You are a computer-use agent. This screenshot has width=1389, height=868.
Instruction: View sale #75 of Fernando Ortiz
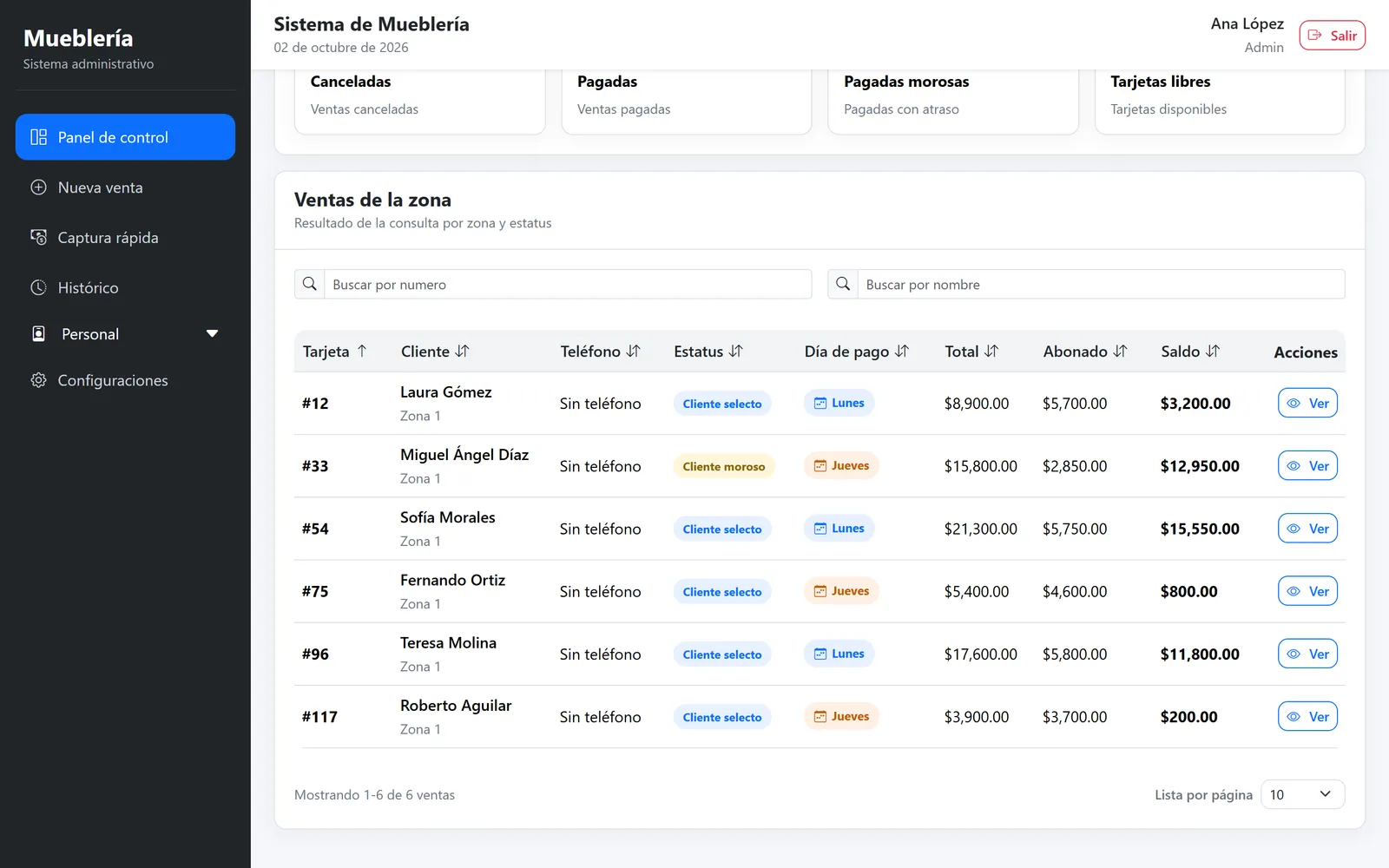coord(1307,591)
